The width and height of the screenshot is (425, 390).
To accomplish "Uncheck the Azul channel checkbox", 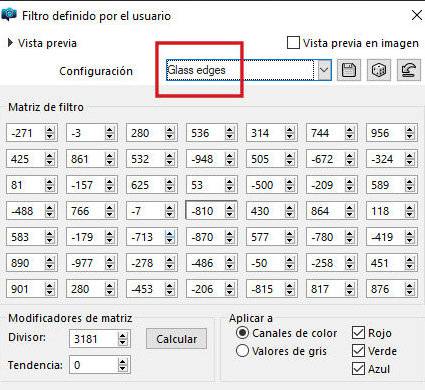I will (358, 369).
